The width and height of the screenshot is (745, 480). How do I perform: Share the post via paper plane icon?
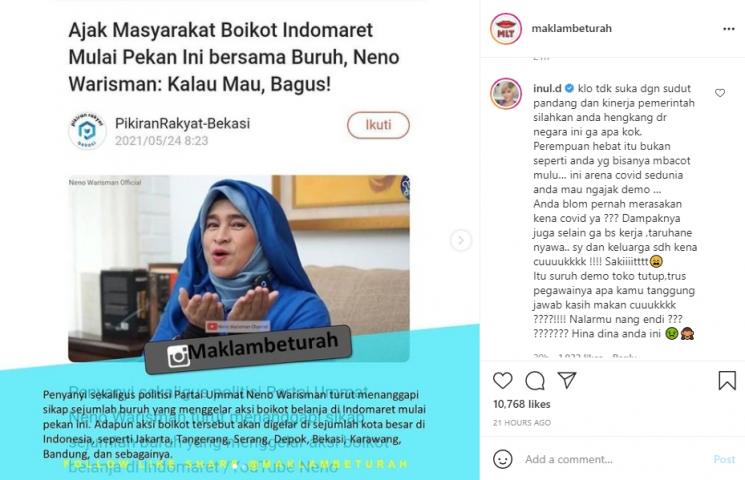click(x=567, y=380)
